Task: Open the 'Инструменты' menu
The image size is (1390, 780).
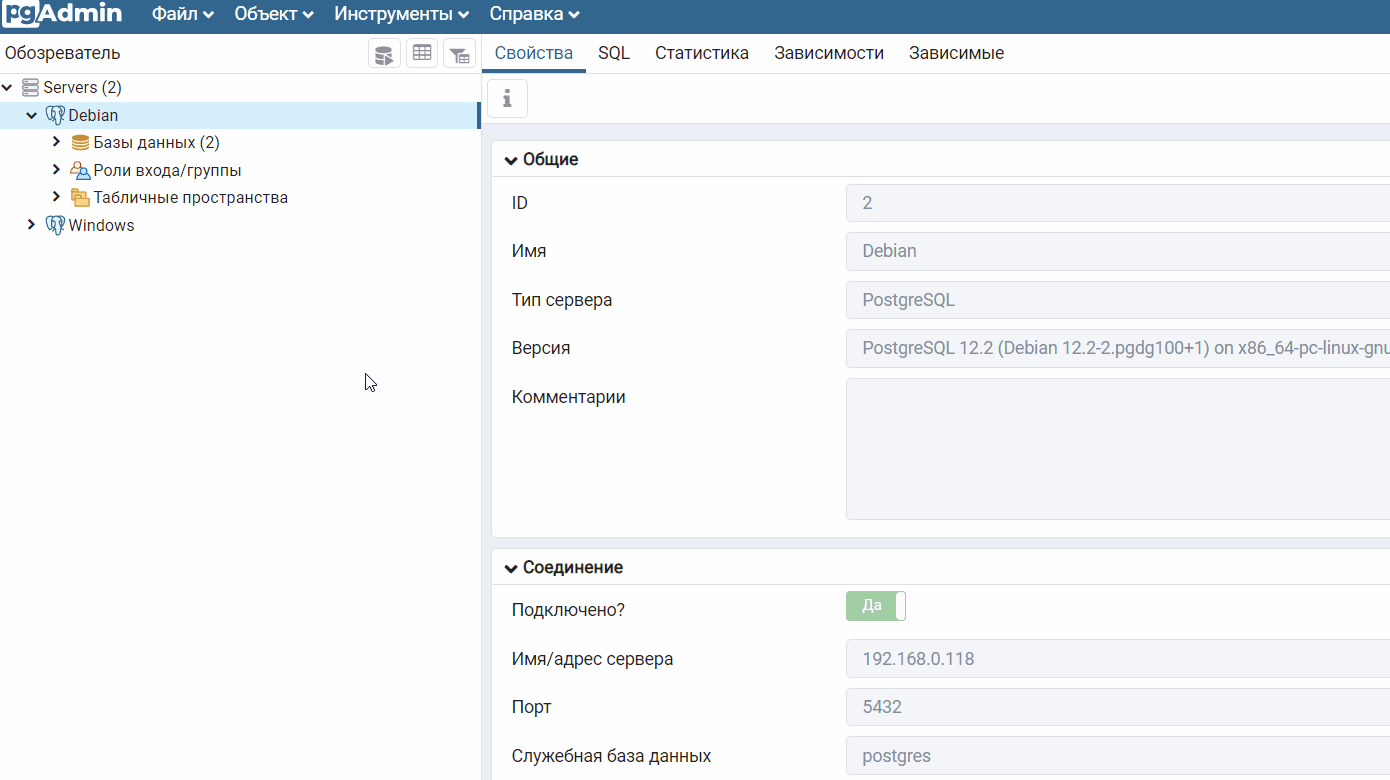Action: [x=401, y=14]
